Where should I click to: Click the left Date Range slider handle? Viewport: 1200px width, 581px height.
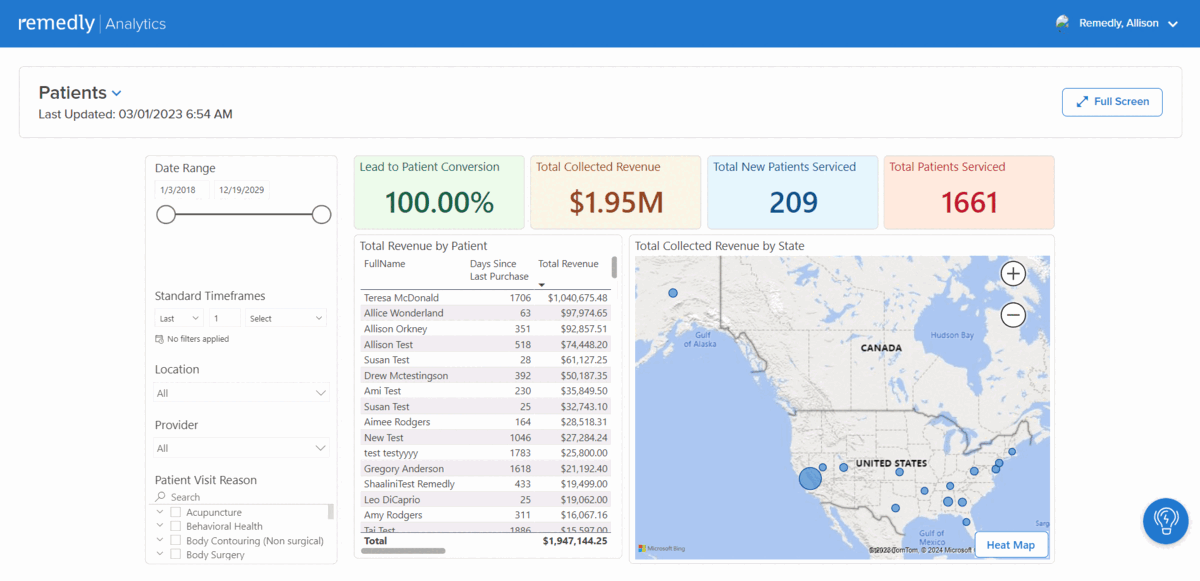tap(166, 215)
